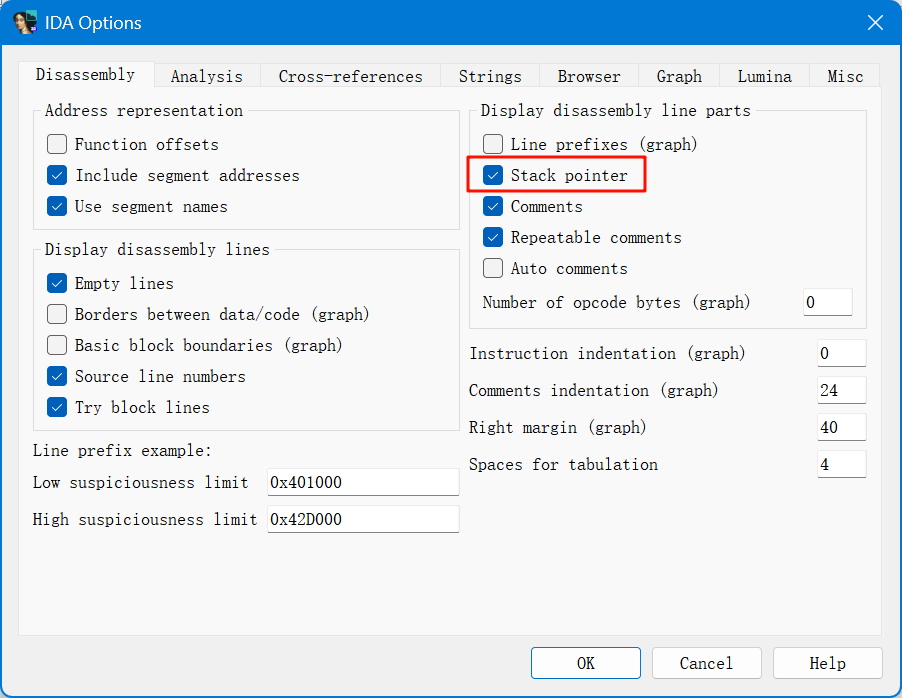The width and height of the screenshot is (902, 698).
Task: Enable Line prefixes (graph) checkbox
Action: pyautogui.click(x=493, y=144)
